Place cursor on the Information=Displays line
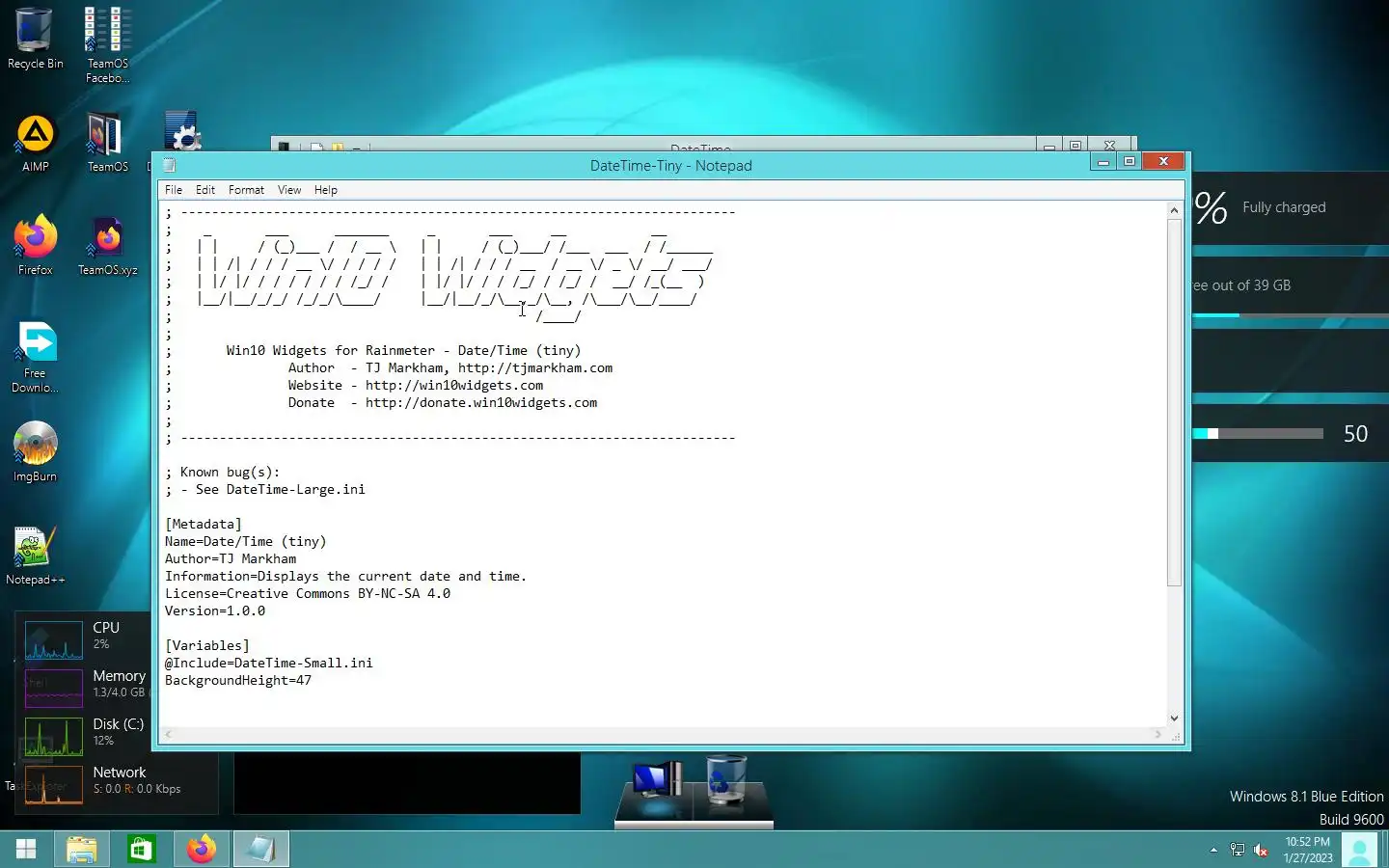This screenshot has height=868, width=1389. [345, 576]
